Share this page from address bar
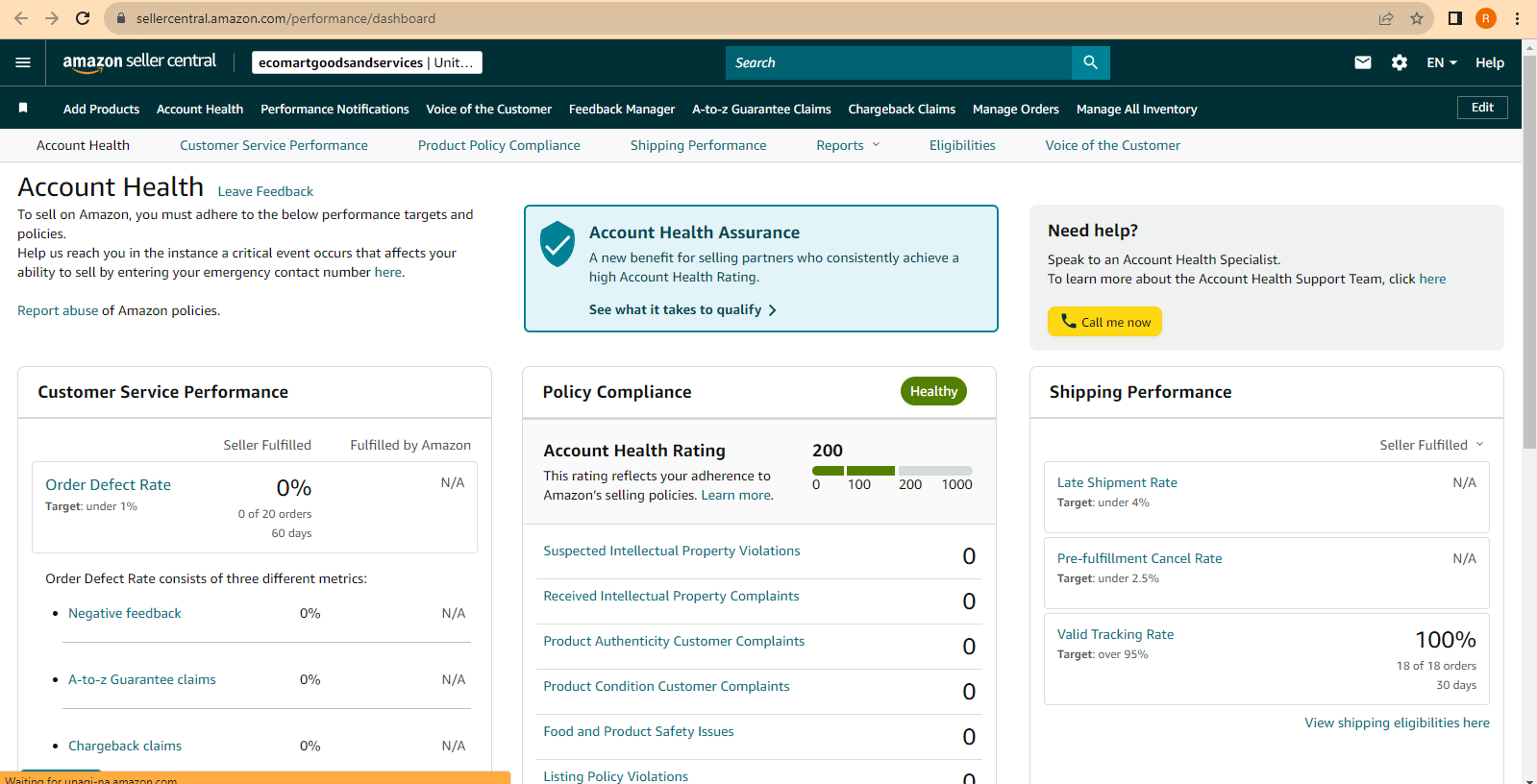Screen dimensions: 1537x784 (x=1386, y=18)
